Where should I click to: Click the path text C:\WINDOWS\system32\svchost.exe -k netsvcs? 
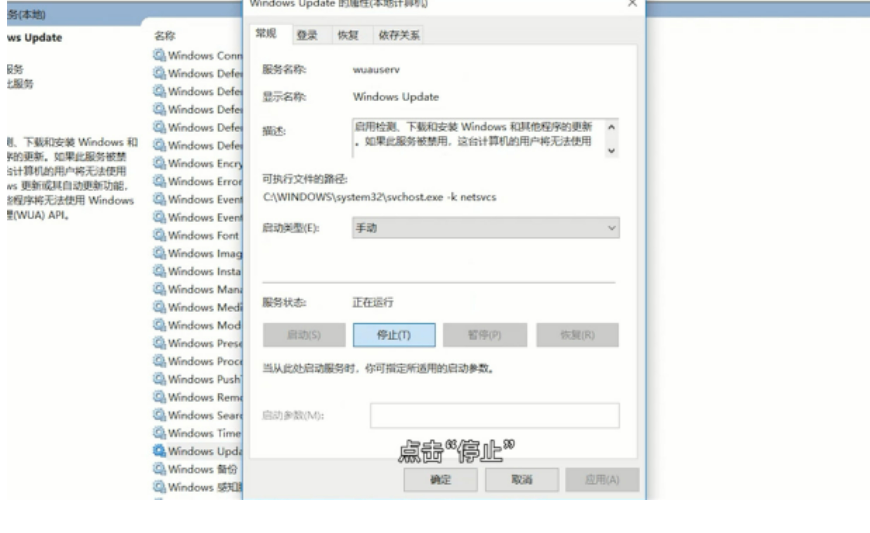point(380,197)
